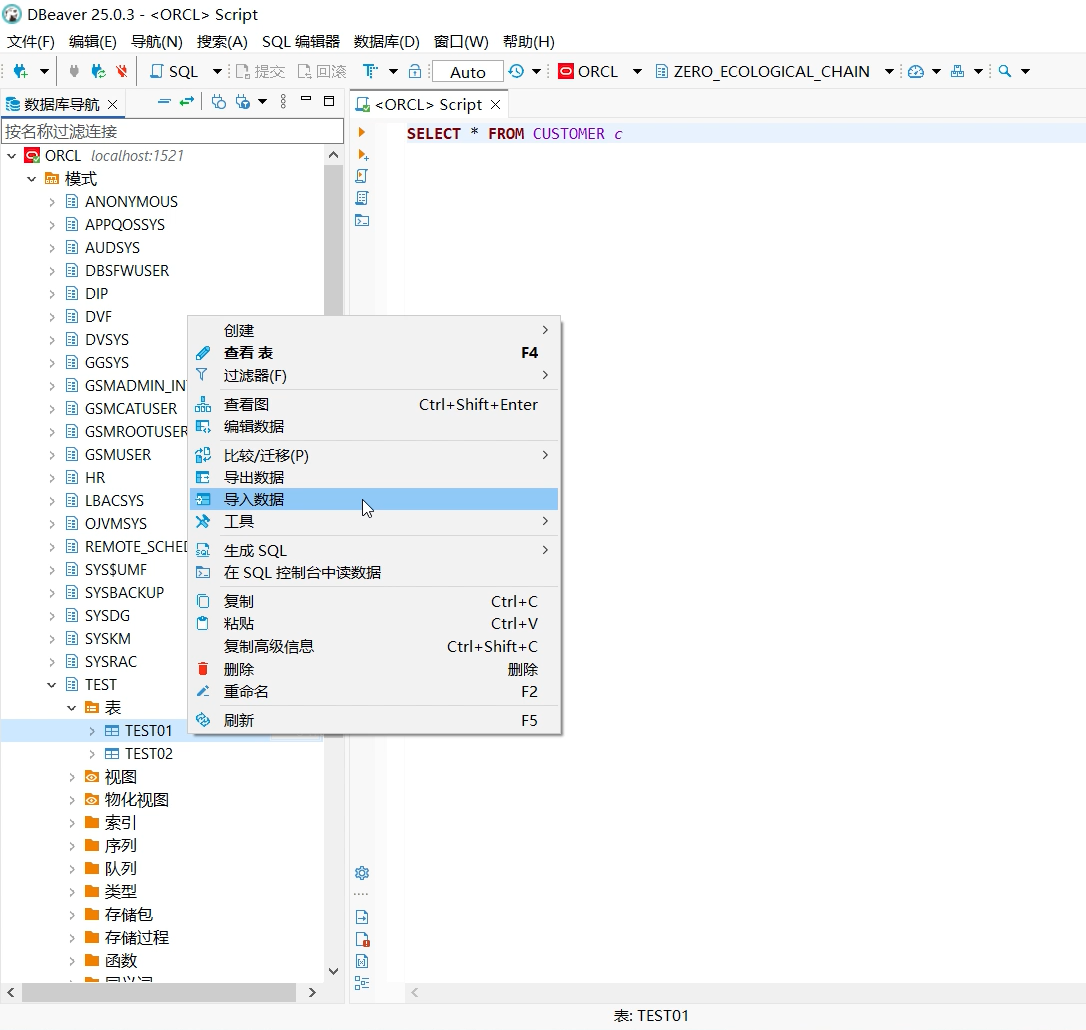This screenshot has width=1086, height=1030.
Task: Choose 删除 in context menu
Action: pyautogui.click(x=374, y=669)
